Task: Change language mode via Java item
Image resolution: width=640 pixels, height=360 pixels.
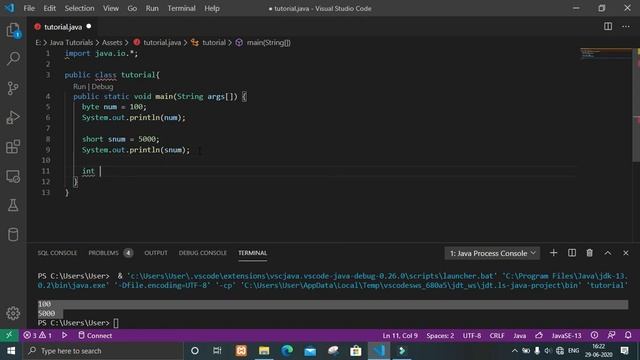Action: 520,336
